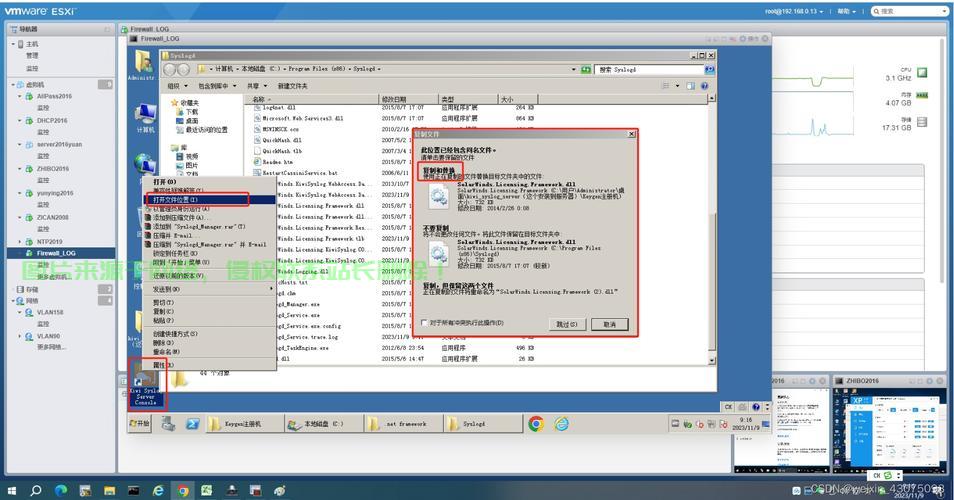The width and height of the screenshot is (954, 500).
Task: Select ZHIBO2016 virtual machine in navigator
Action: (52, 168)
